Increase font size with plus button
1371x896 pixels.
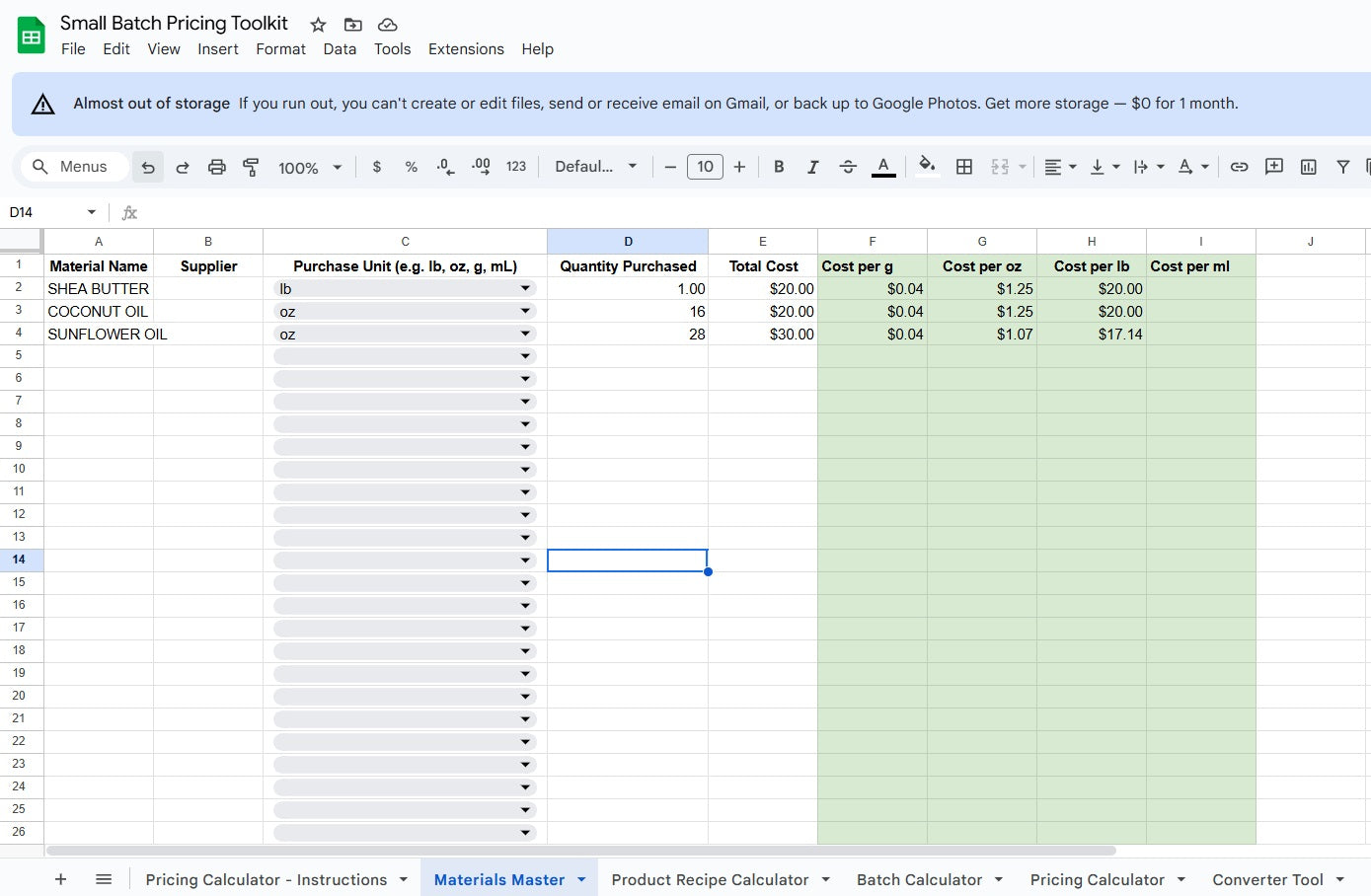739,167
